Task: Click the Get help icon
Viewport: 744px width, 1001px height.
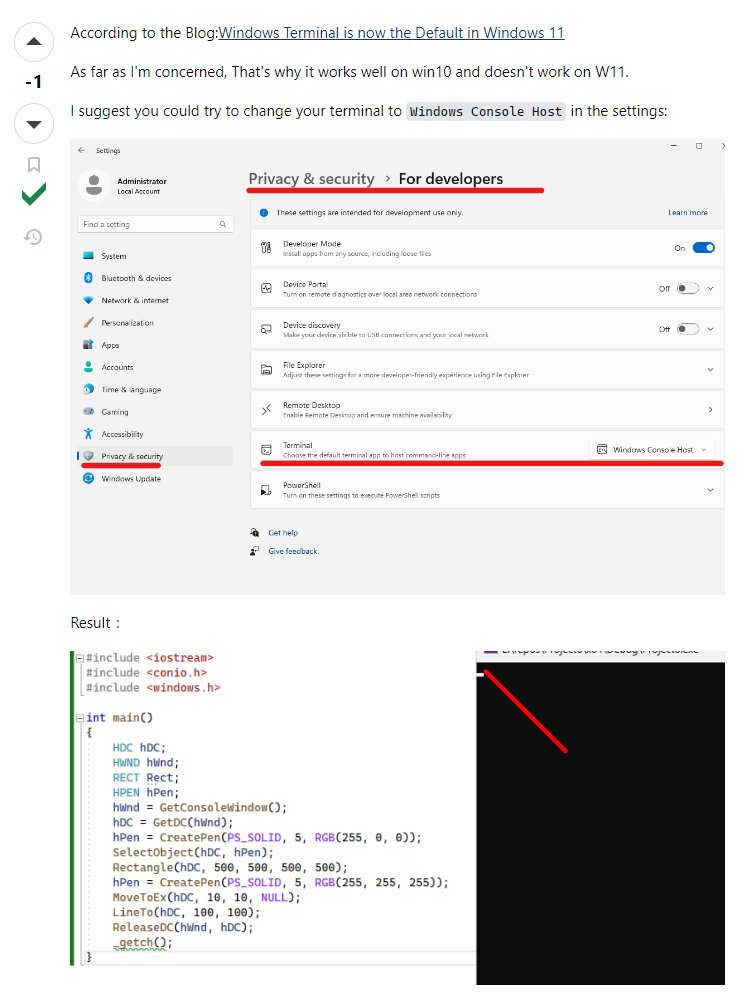Action: (x=255, y=532)
